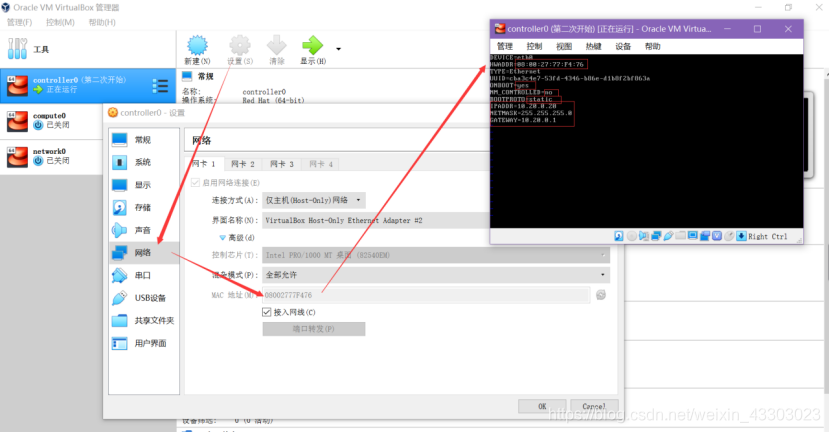This screenshot has width=830, height=433.
Task: Click audio speaker icon in VM status bar
Action: click(x=644, y=236)
